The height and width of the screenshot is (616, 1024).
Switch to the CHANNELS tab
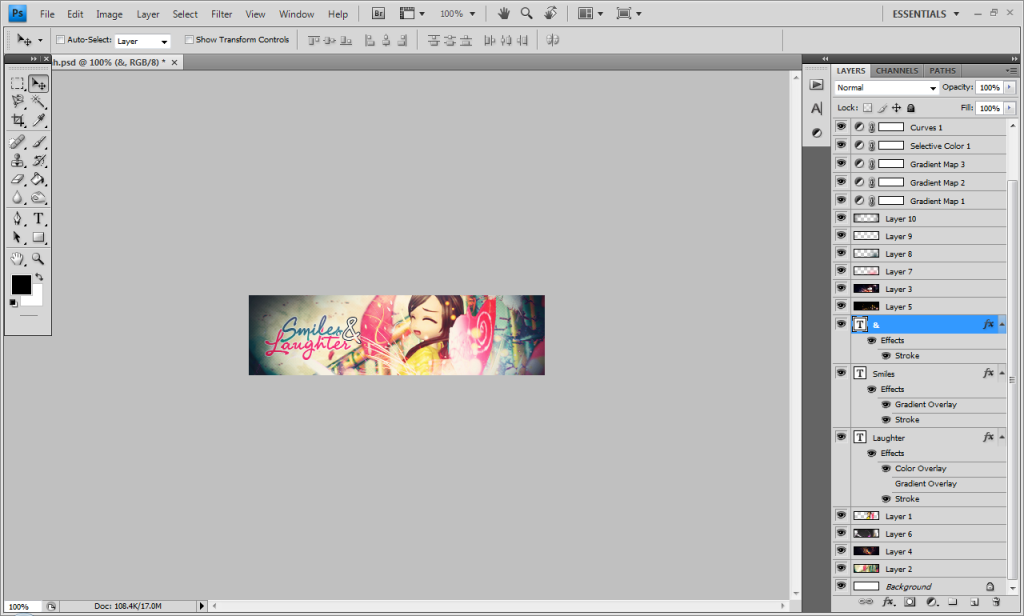[897, 71]
